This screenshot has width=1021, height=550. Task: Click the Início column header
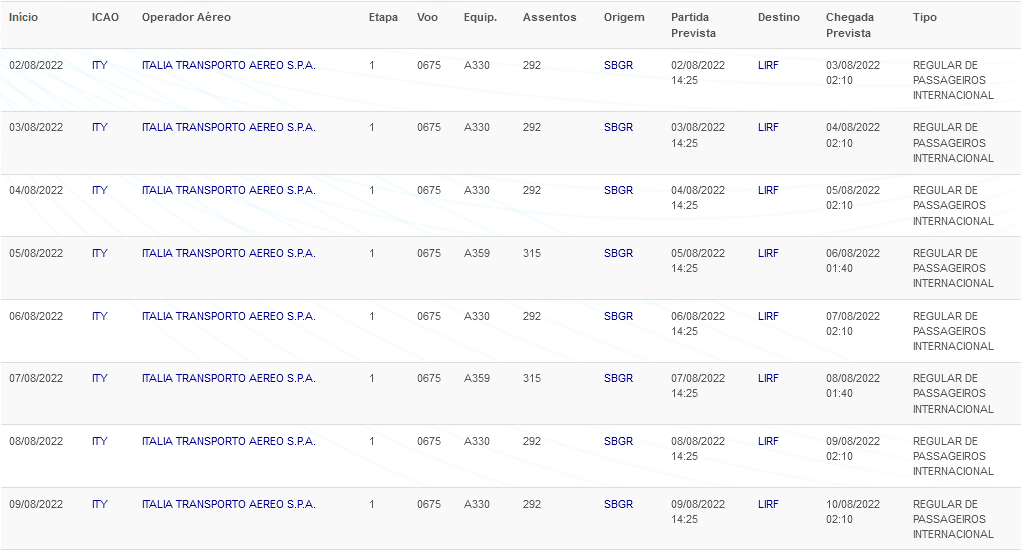coord(23,18)
